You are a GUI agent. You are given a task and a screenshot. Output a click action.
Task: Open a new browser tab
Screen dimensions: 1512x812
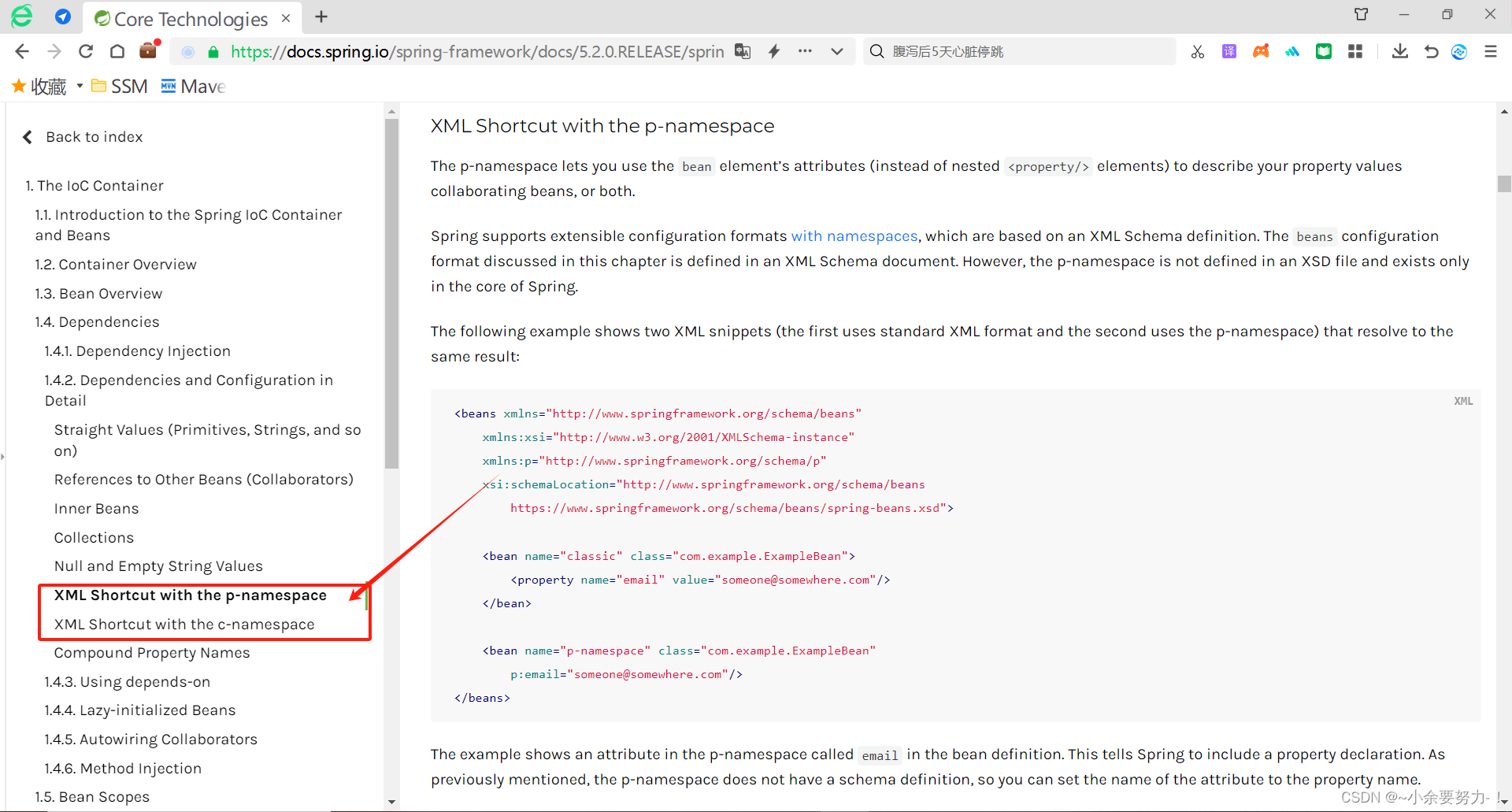321,17
